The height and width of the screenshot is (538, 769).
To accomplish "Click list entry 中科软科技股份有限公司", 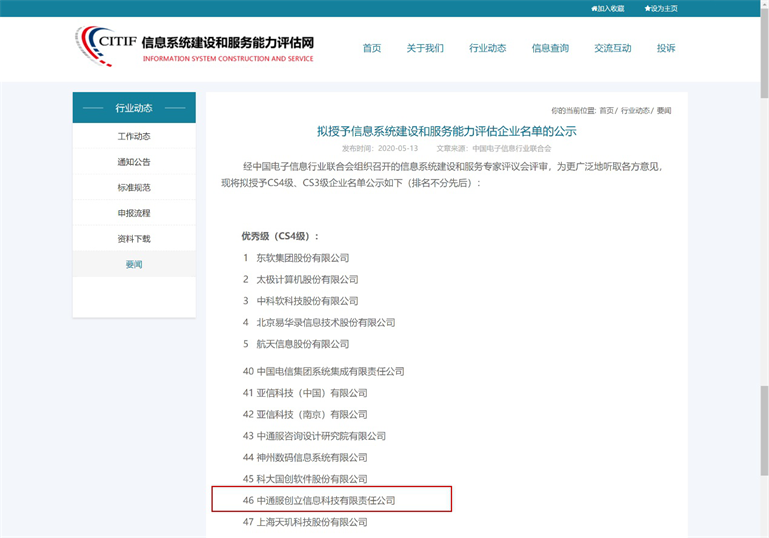I will (307, 301).
